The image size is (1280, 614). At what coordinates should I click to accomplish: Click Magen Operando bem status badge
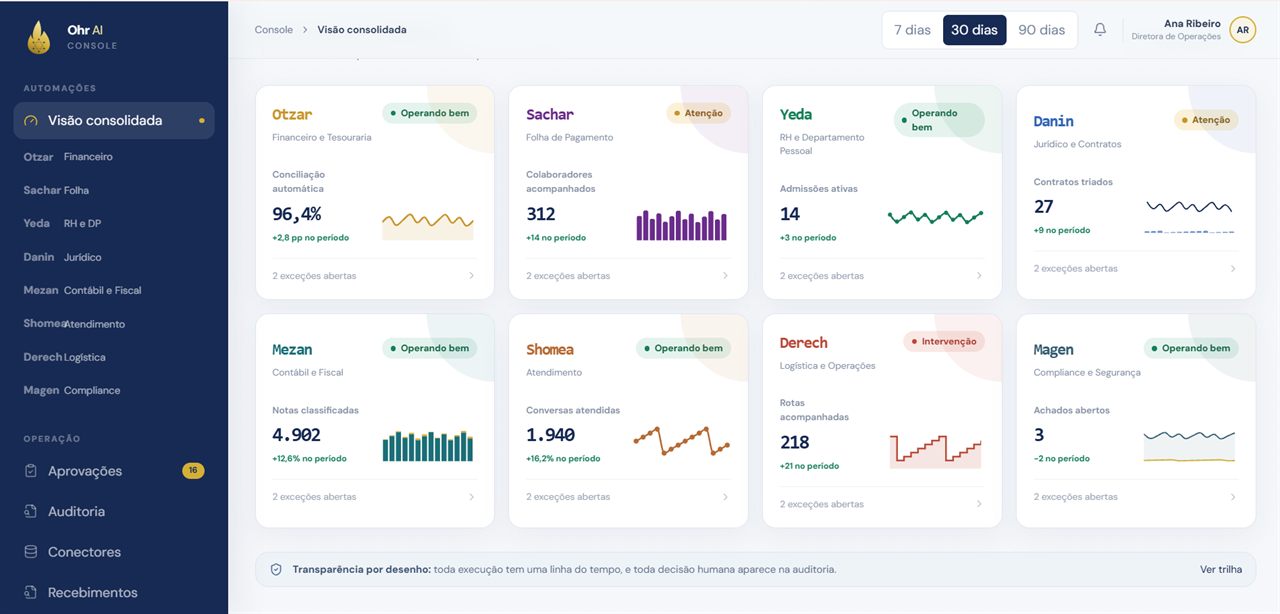pyautogui.click(x=1191, y=349)
